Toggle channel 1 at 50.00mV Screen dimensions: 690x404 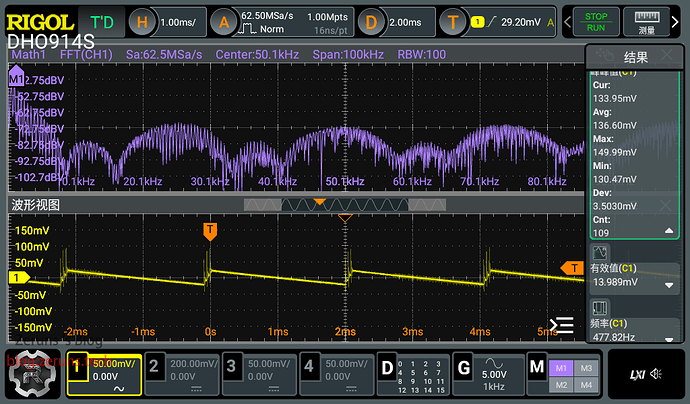pos(101,373)
